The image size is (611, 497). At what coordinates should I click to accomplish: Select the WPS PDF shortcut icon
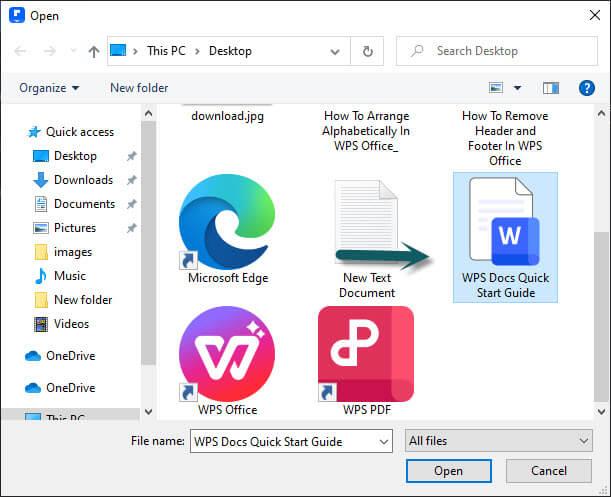pyautogui.click(x=366, y=354)
